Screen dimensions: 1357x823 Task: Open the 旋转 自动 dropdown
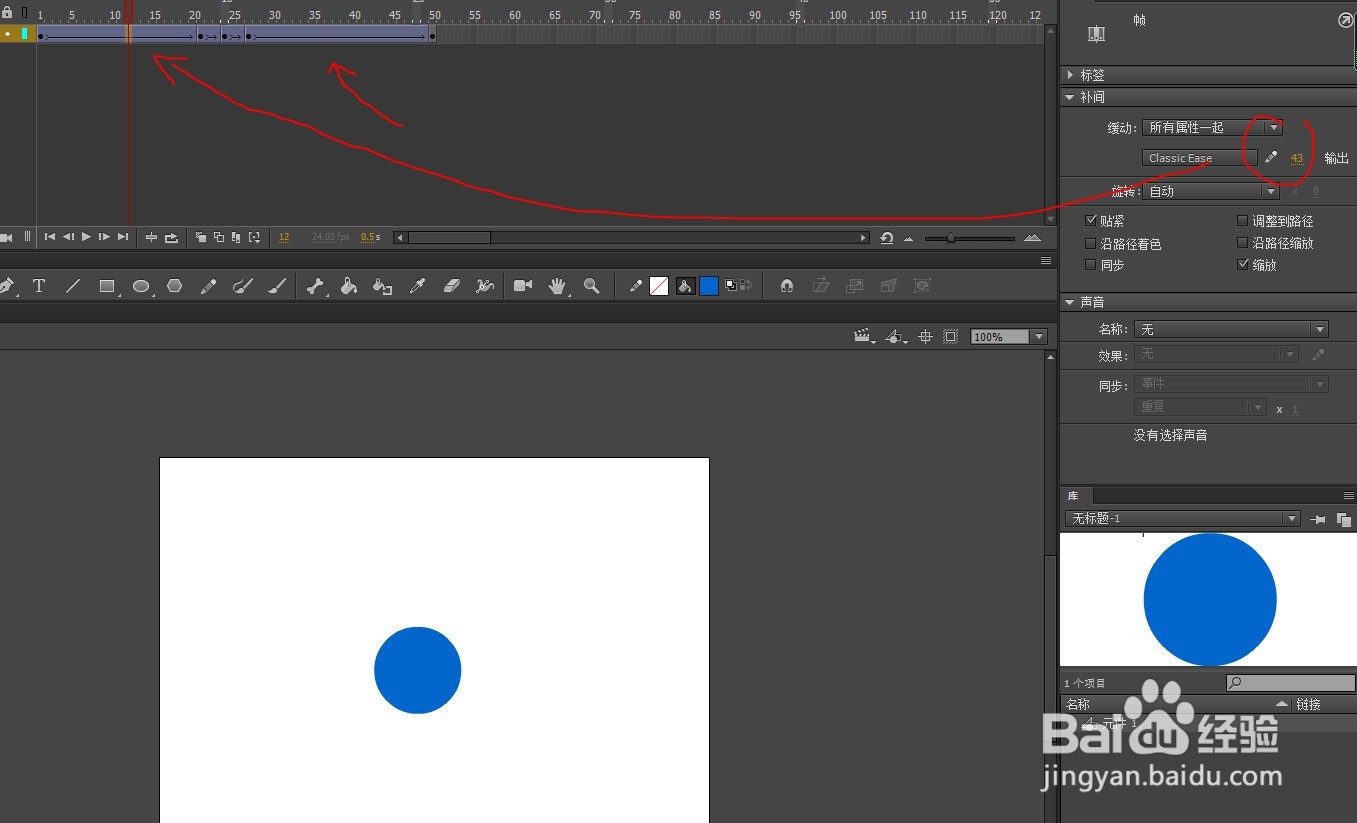point(1212,191)
